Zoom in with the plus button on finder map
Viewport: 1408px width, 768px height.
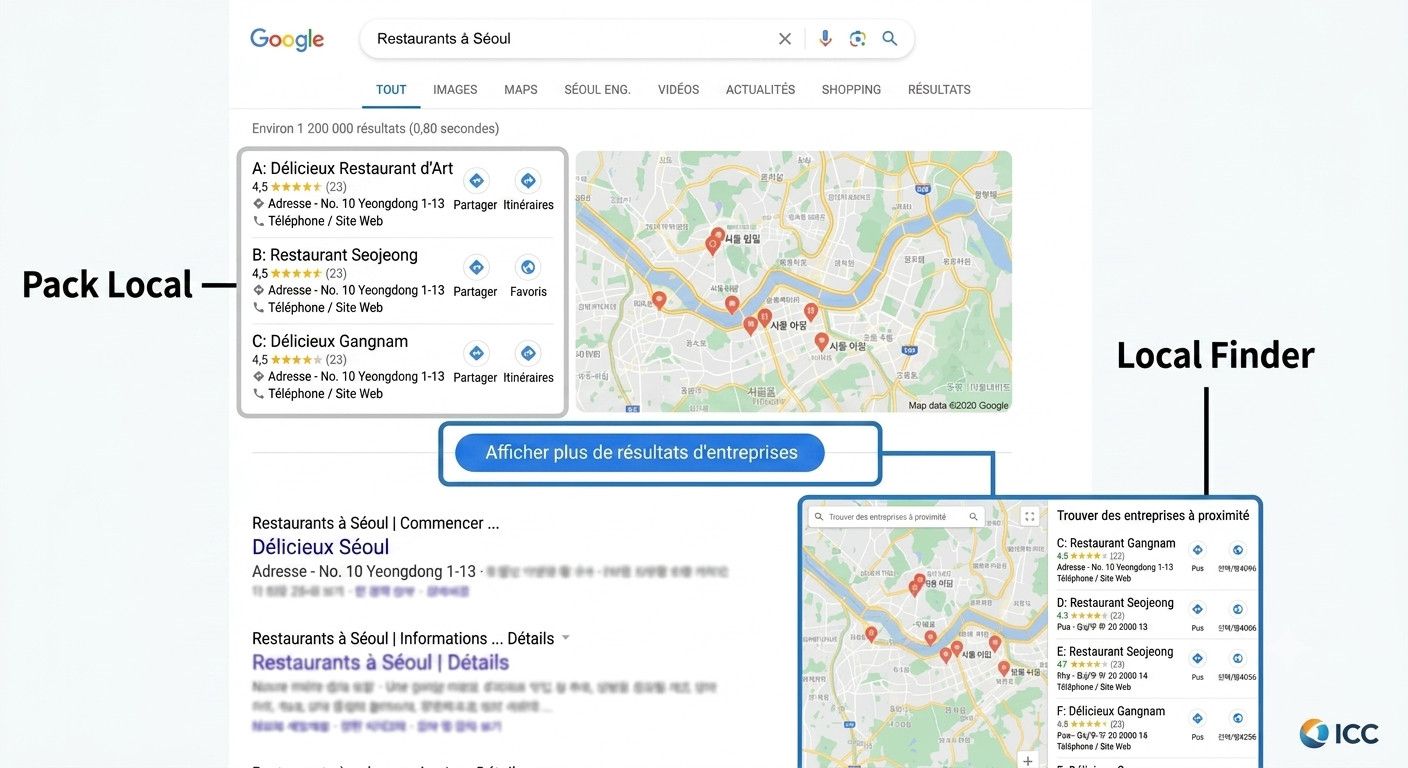pyautogui.click(x=1028, y=761)
